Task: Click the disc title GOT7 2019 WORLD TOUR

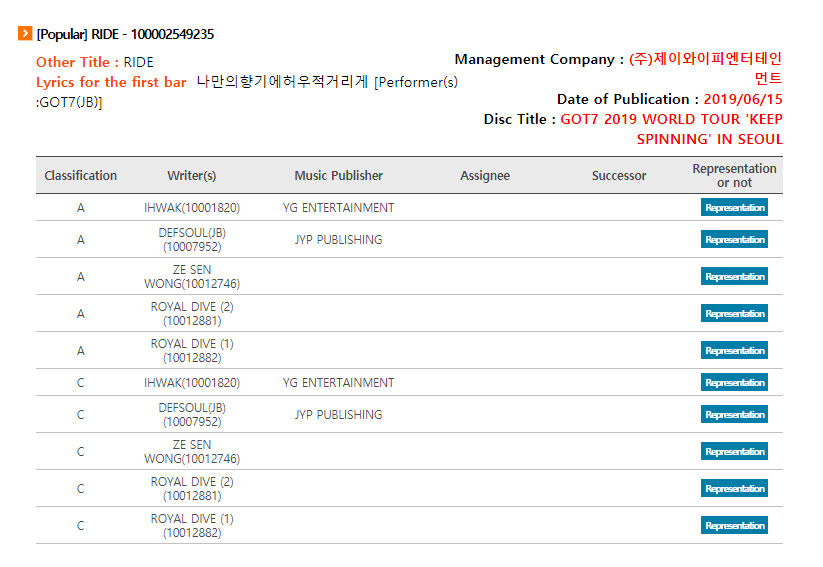Action: click(x=671, y=129)
